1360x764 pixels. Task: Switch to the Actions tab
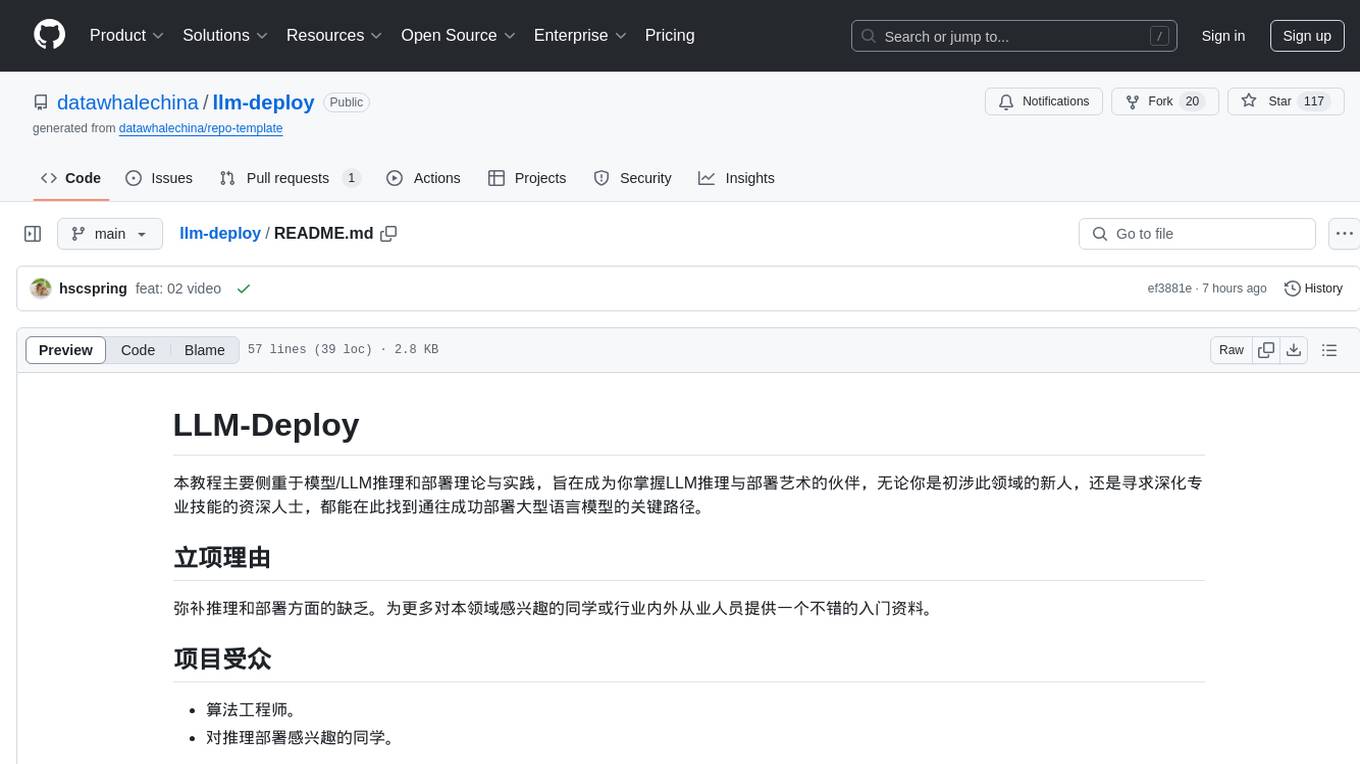click(x=424, y=178)
